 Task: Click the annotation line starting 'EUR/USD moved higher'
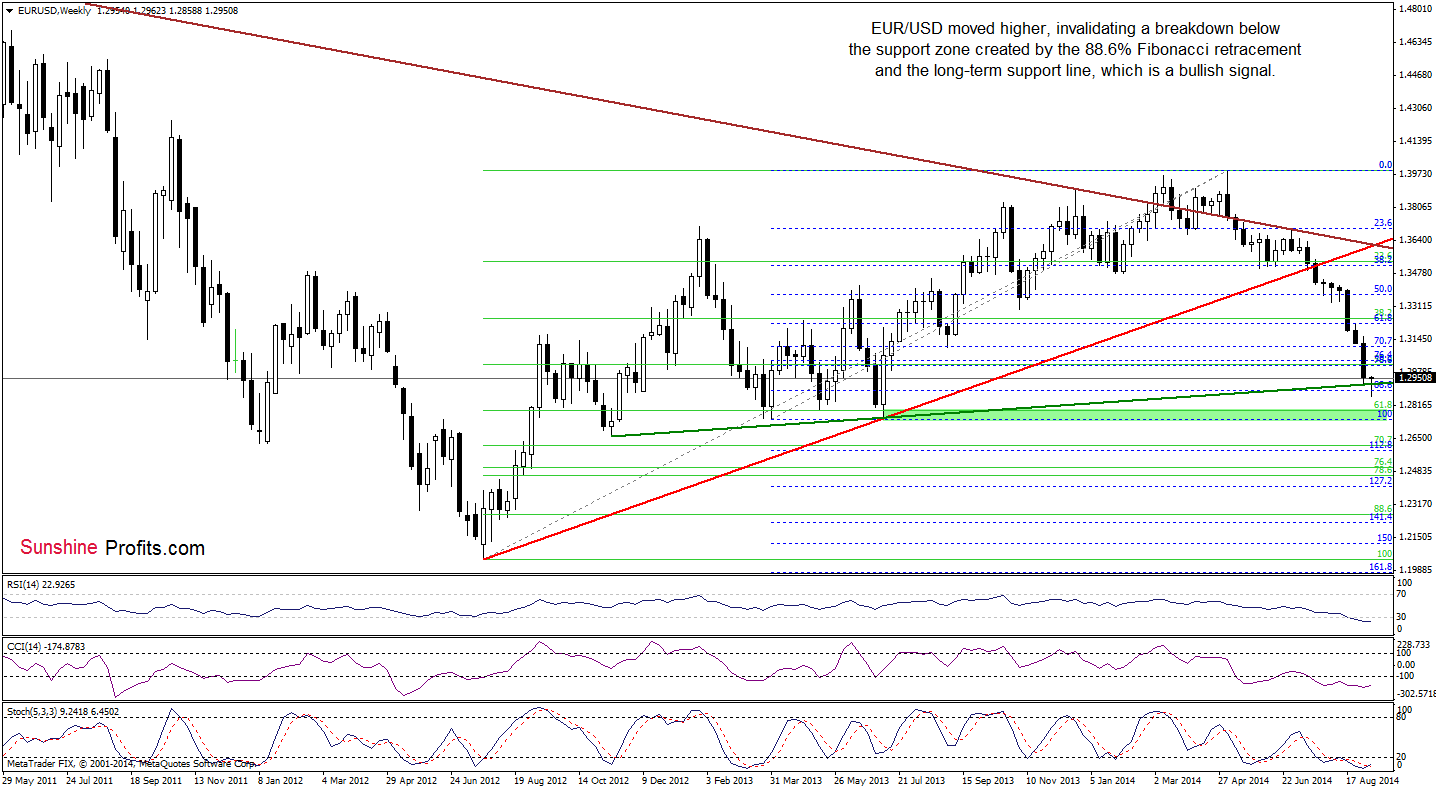[x=1075, y=28]
